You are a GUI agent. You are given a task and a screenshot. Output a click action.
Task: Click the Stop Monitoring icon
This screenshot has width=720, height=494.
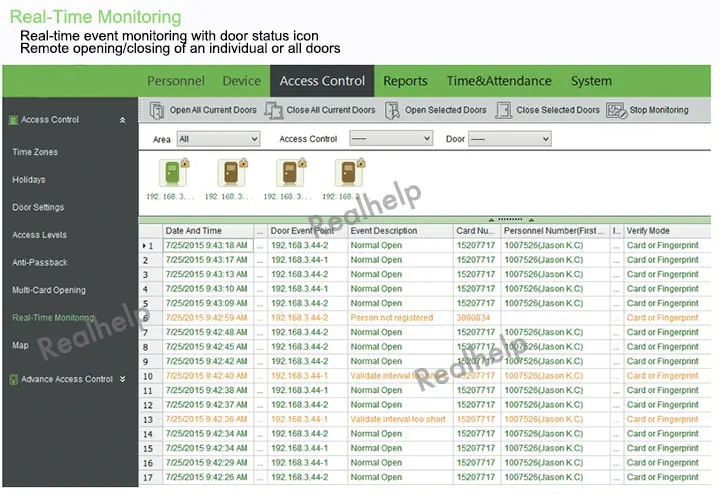616,110
